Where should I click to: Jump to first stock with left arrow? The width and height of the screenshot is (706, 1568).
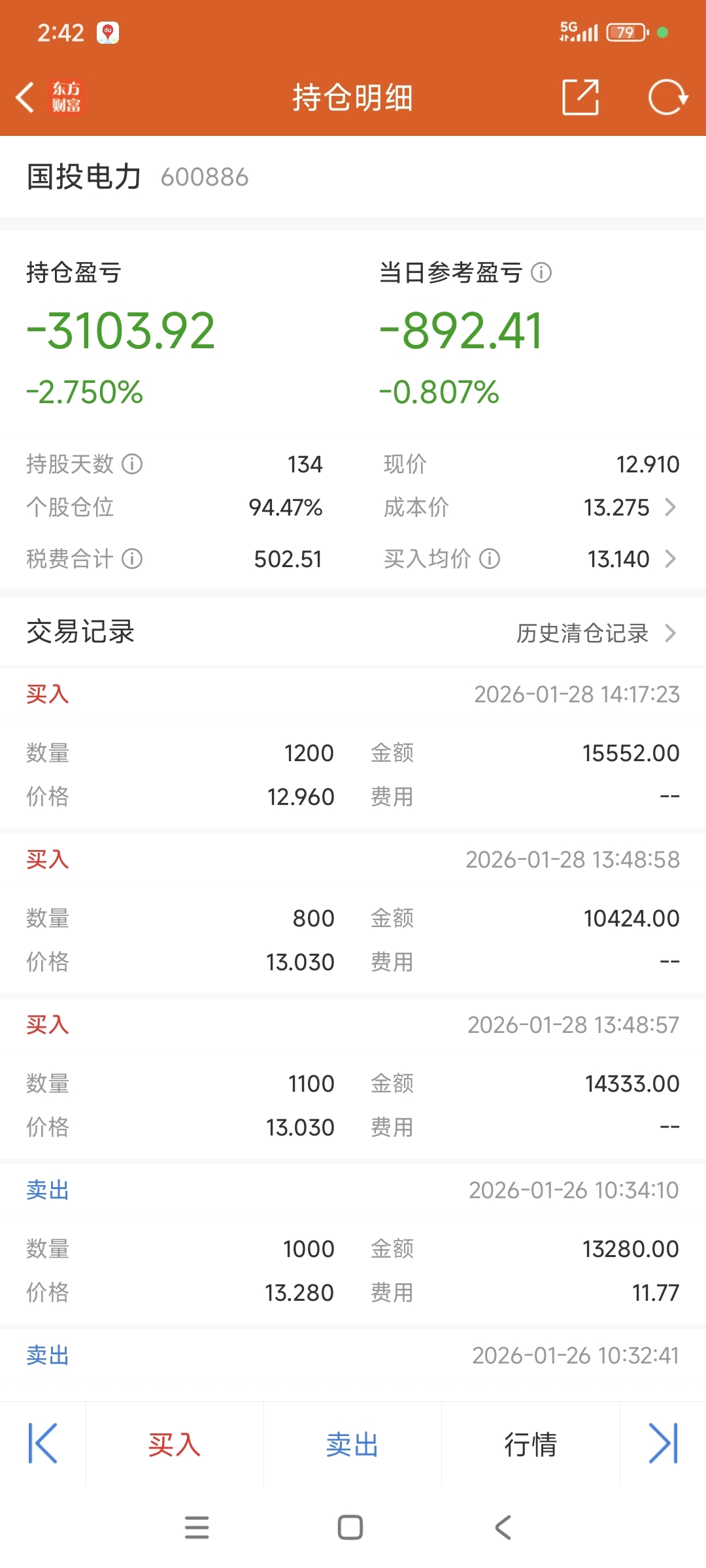pyautogui.click(x=43, y=1444)
